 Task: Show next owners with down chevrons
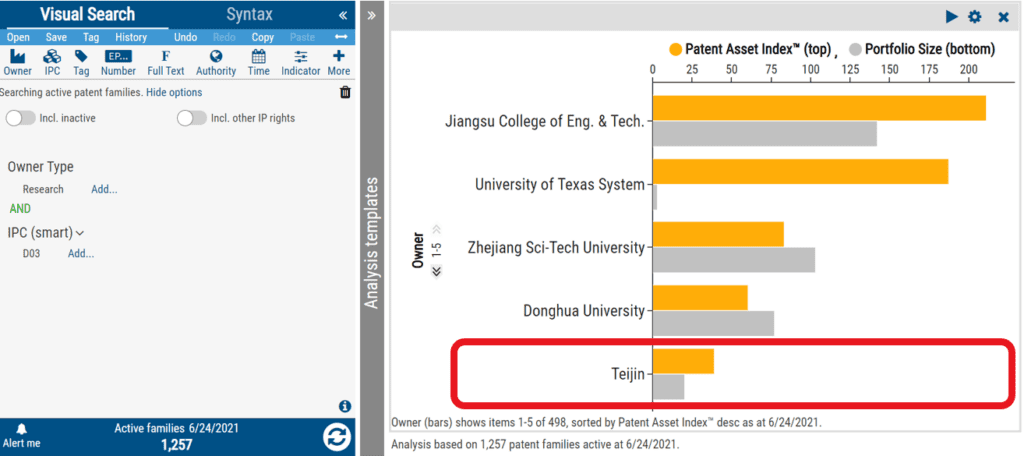tap(437, 270)
